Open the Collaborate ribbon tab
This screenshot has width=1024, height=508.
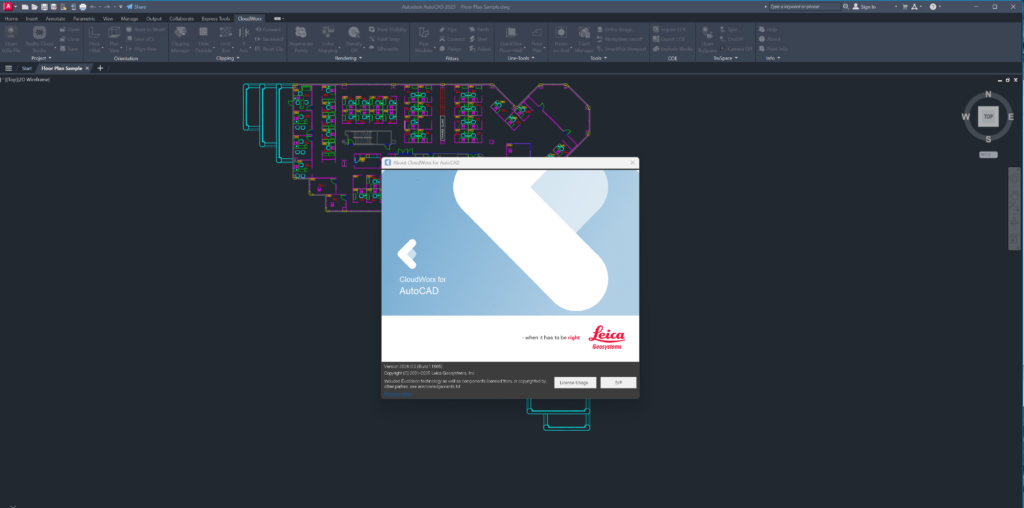click(182, 18)
